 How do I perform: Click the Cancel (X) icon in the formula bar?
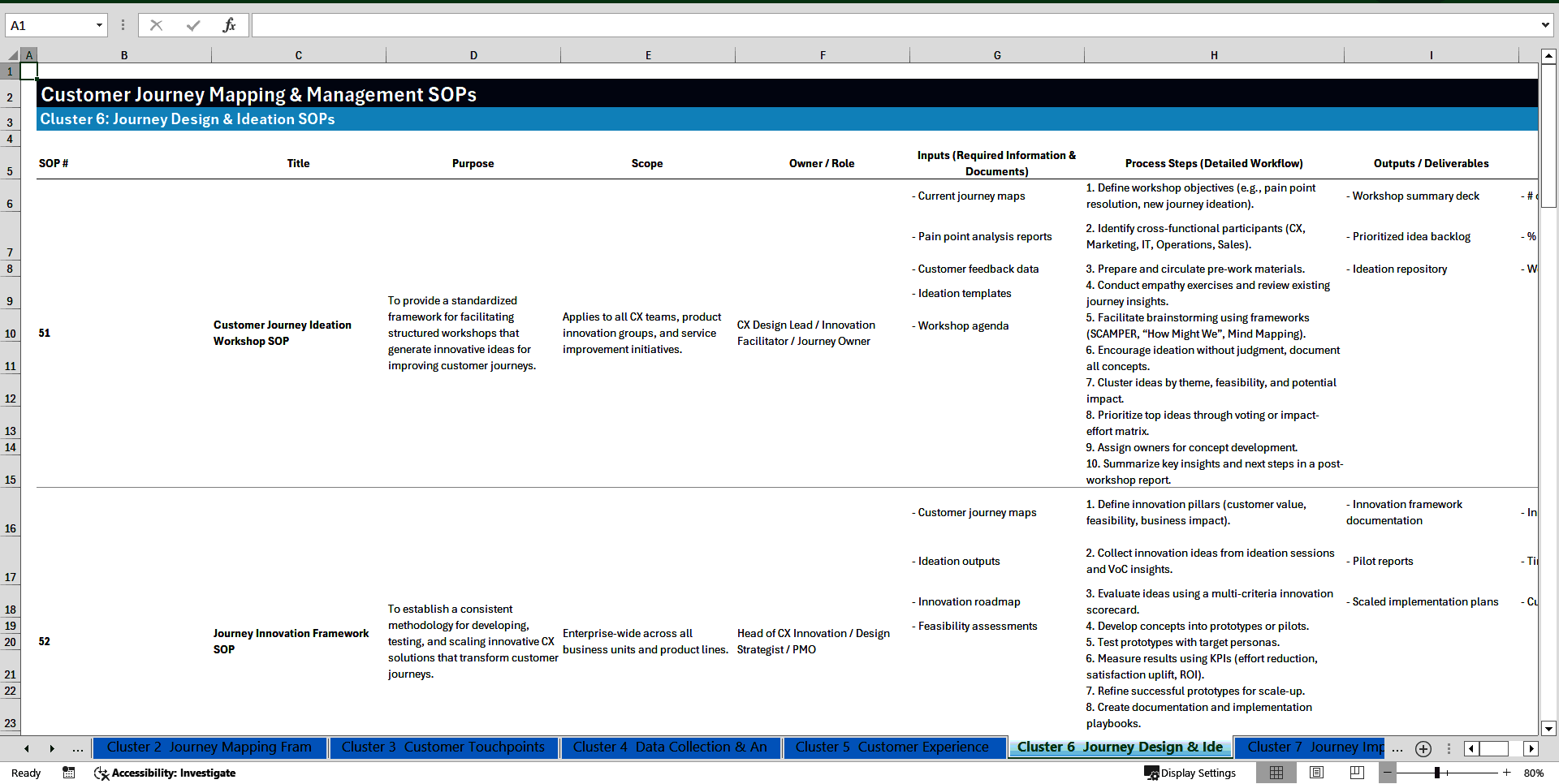[x=156, y=25]
